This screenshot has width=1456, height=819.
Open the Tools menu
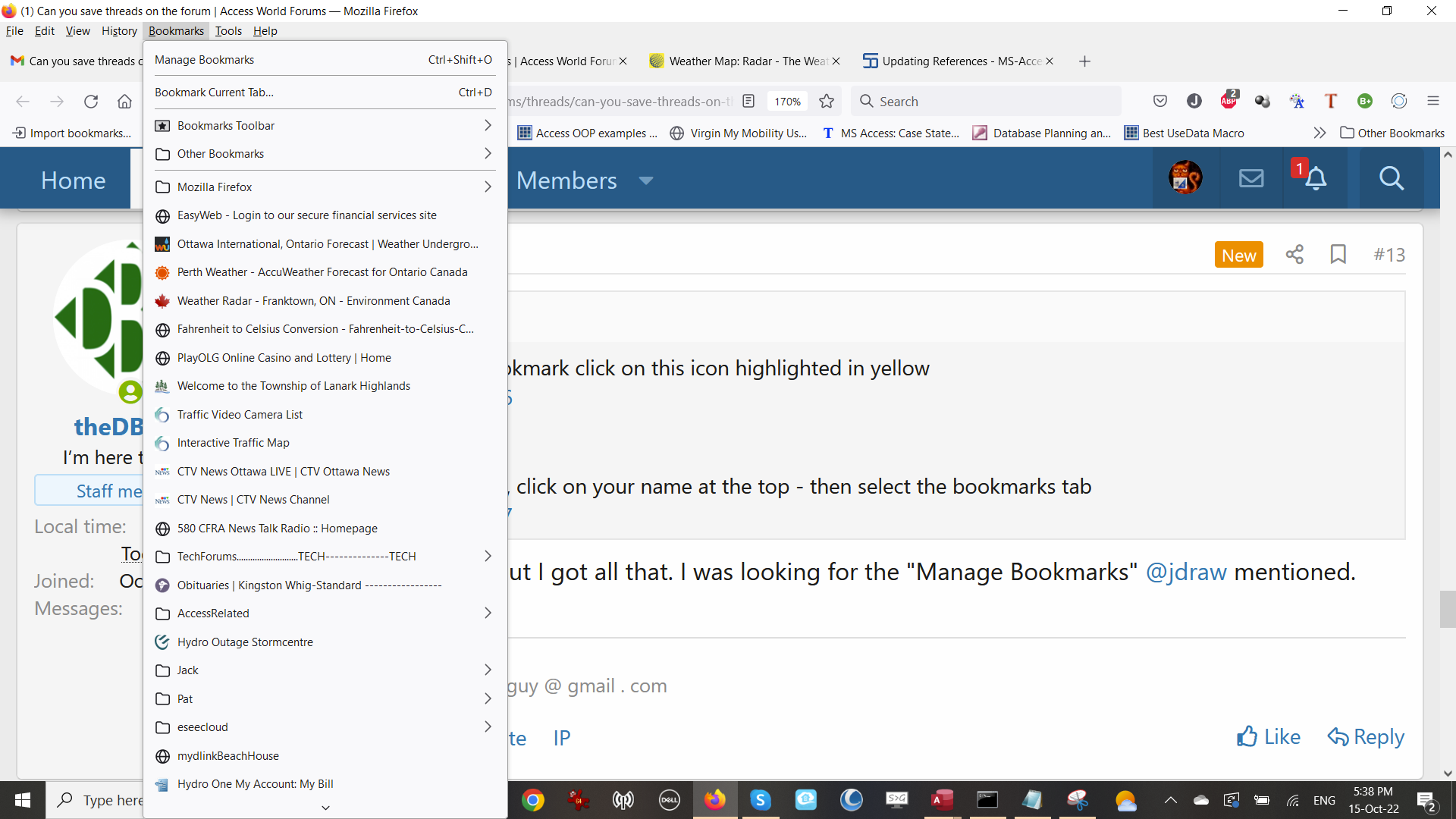pyautogui.click(x=227, y=31)
